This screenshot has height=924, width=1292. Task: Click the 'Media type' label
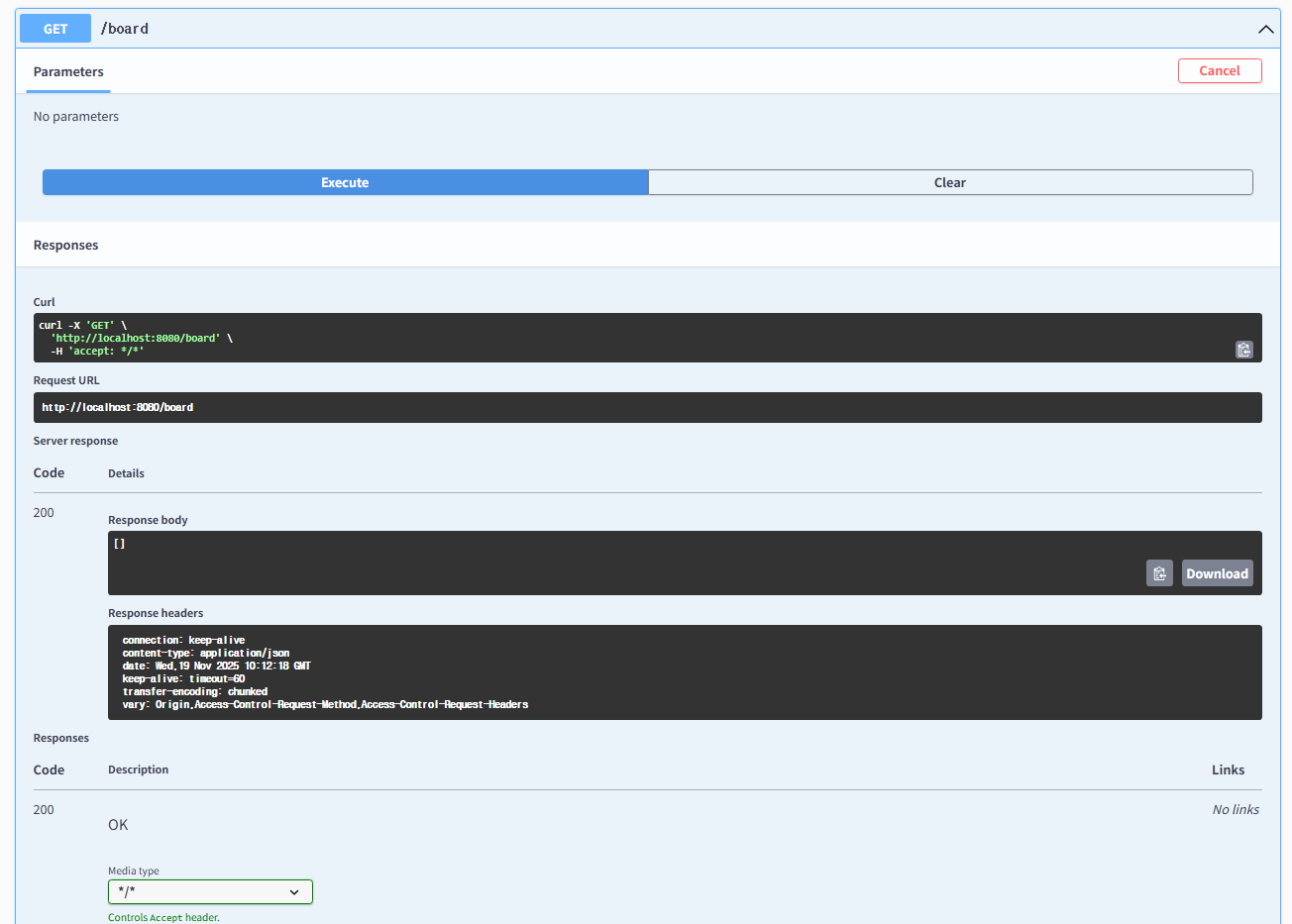tap(134, 872)
